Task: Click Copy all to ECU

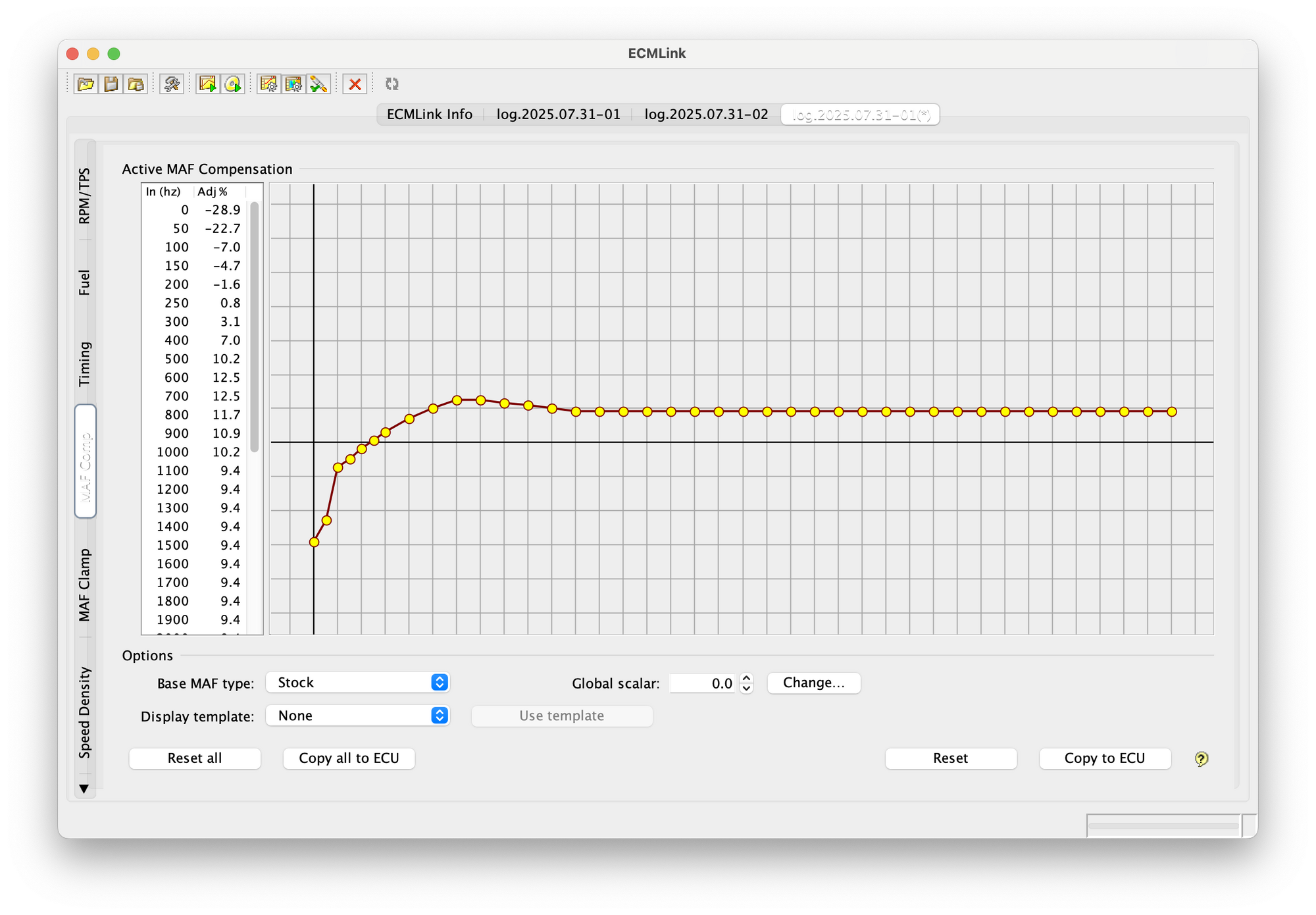Action: [x=349, y=758]
